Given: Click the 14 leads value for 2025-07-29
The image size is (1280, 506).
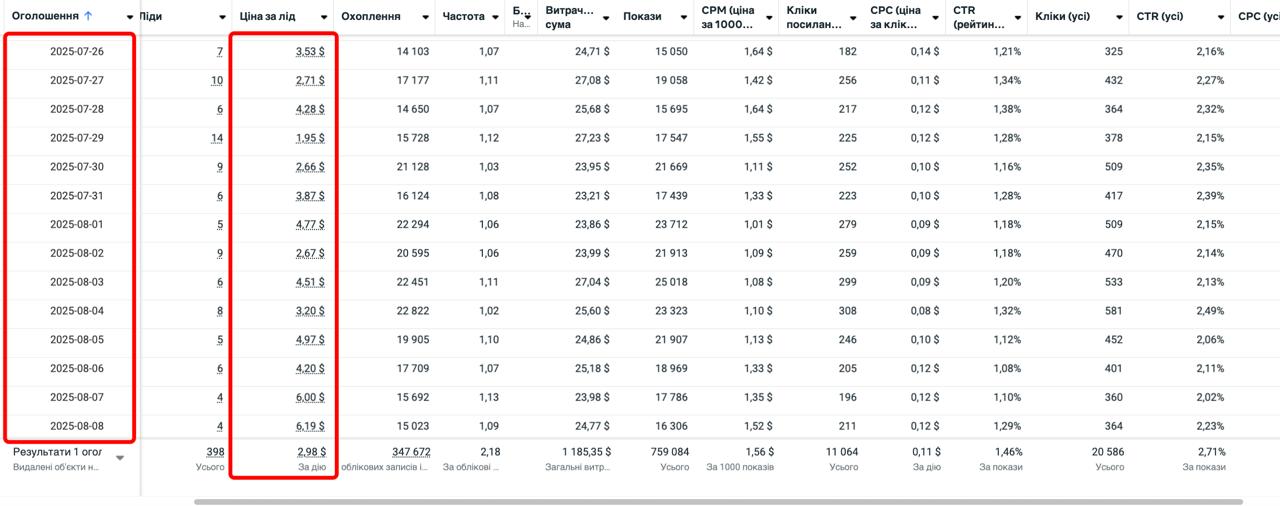Looking at the screenshot, I should pos(217,138).
